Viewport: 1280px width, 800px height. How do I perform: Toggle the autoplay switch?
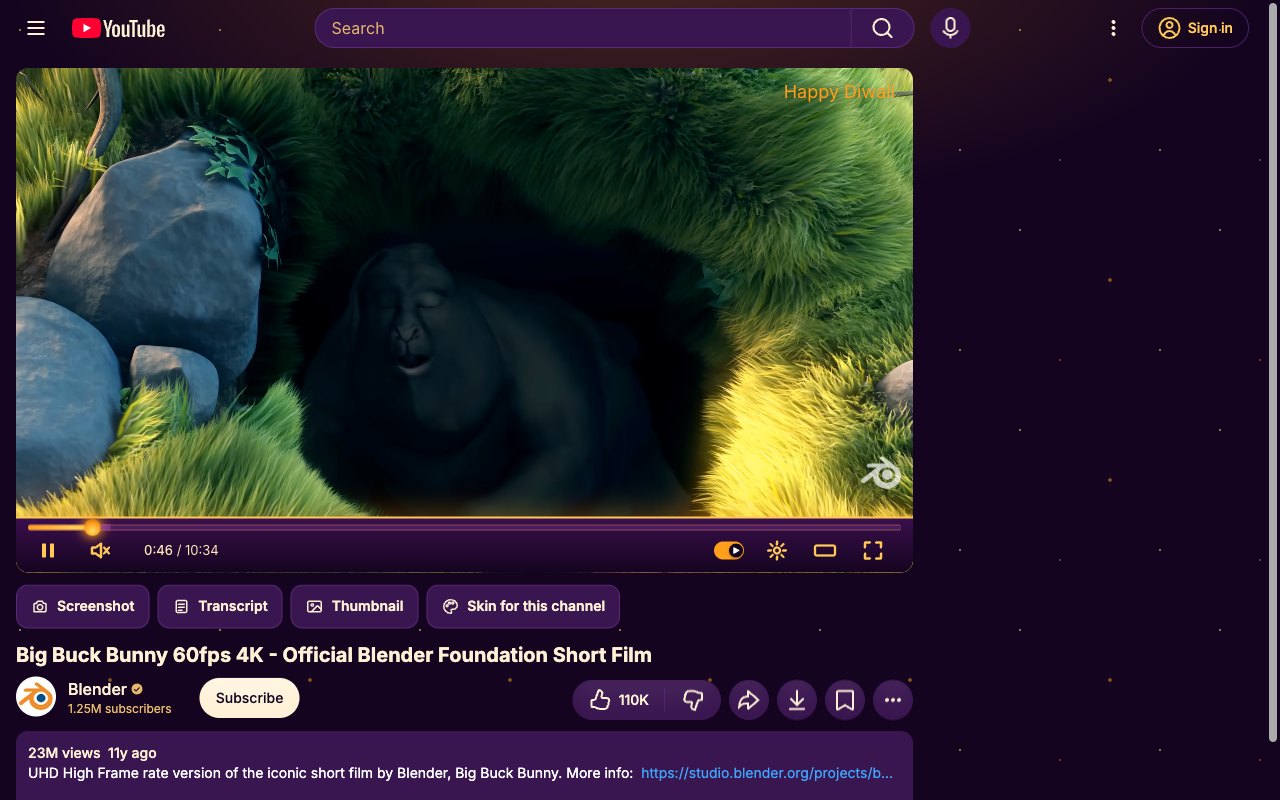[x=729, y=550]
